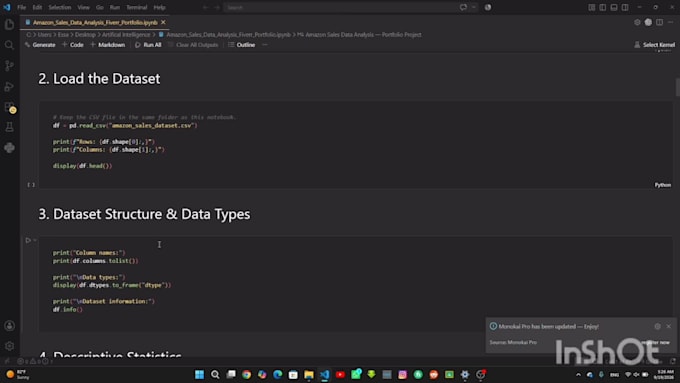This screenshot has height=383, width=680.
Task: Go forward with the navigation arrow
Action: click(216, 7)
